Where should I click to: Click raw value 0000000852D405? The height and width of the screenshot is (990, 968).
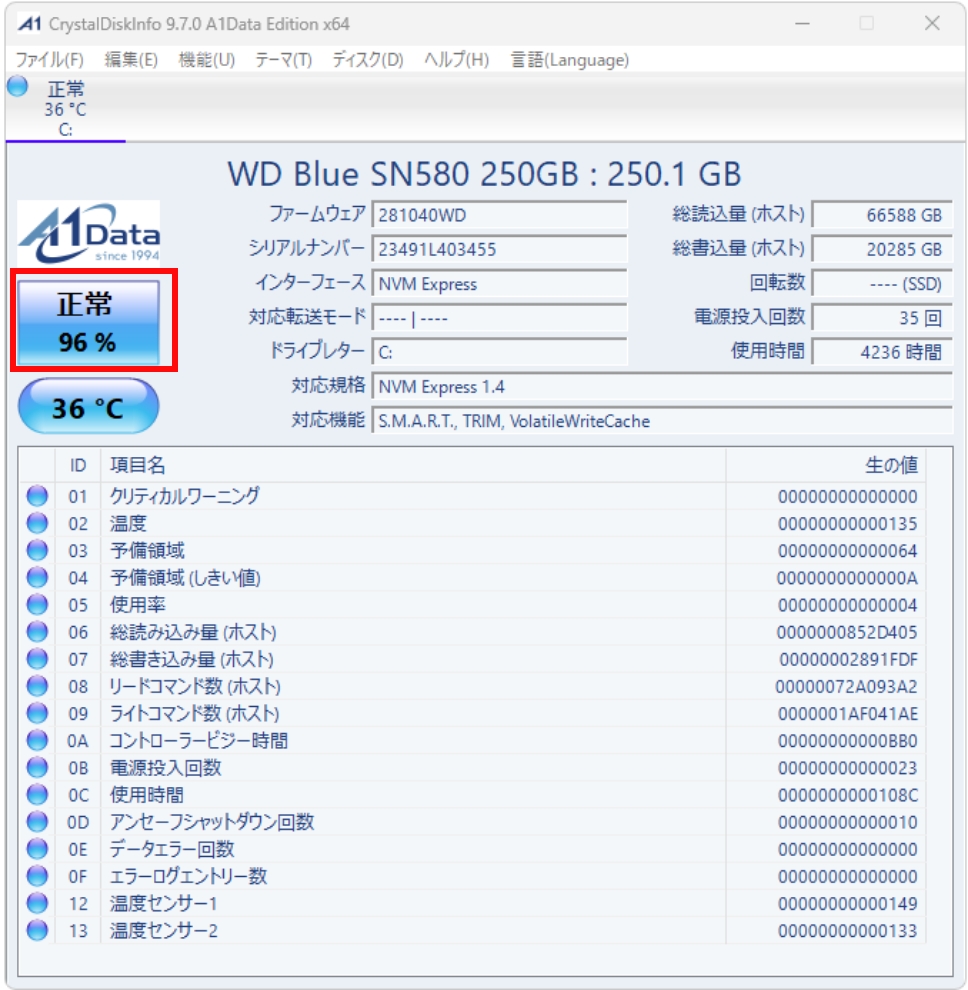tap(847, 632)
